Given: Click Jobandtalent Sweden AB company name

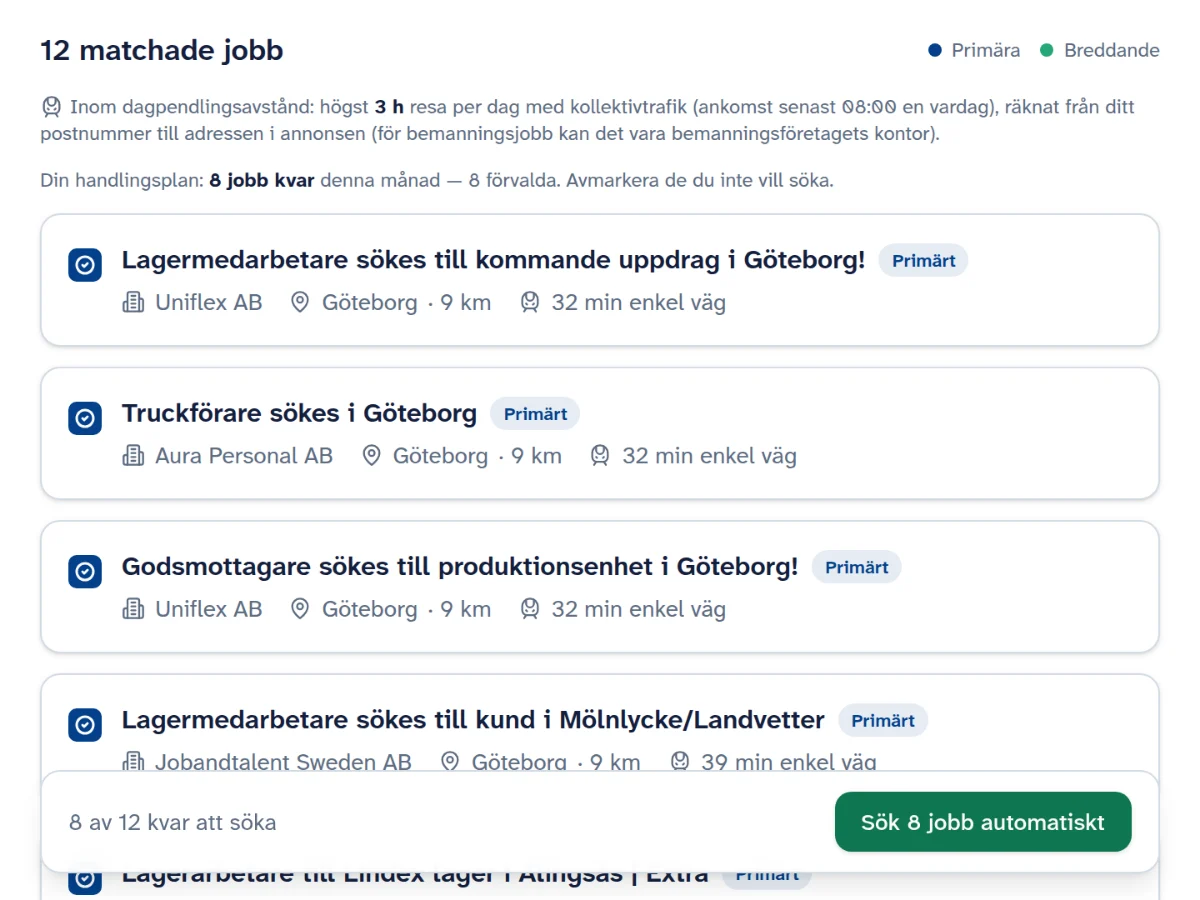Looking at the screenshot, I should coord(283,762).
